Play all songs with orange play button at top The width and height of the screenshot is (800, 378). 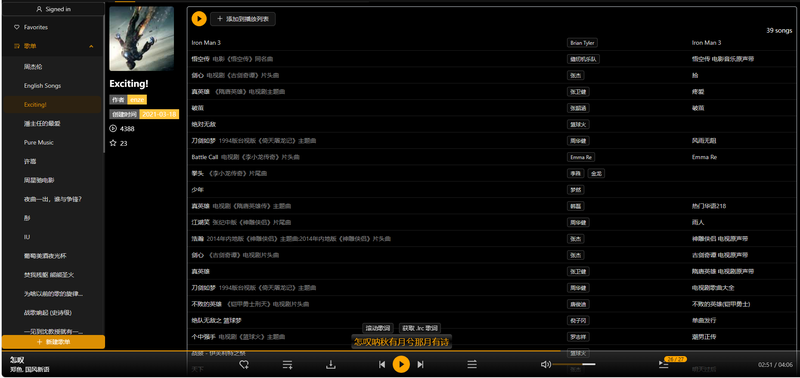(x=199, y=19)
